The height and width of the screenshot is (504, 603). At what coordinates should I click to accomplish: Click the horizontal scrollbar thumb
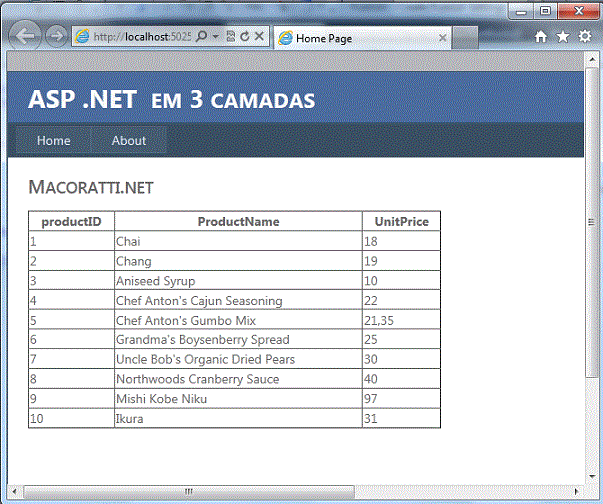189,491
